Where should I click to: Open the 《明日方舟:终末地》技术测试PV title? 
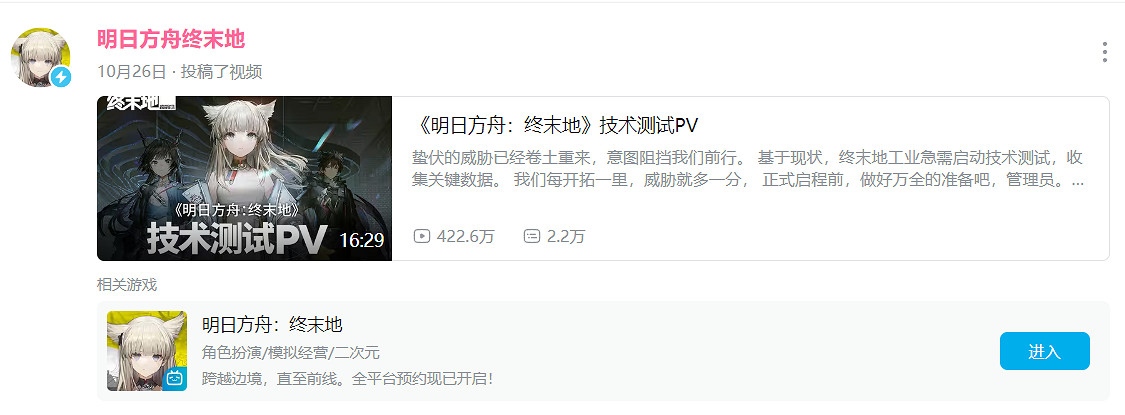(x=556, y=126)
